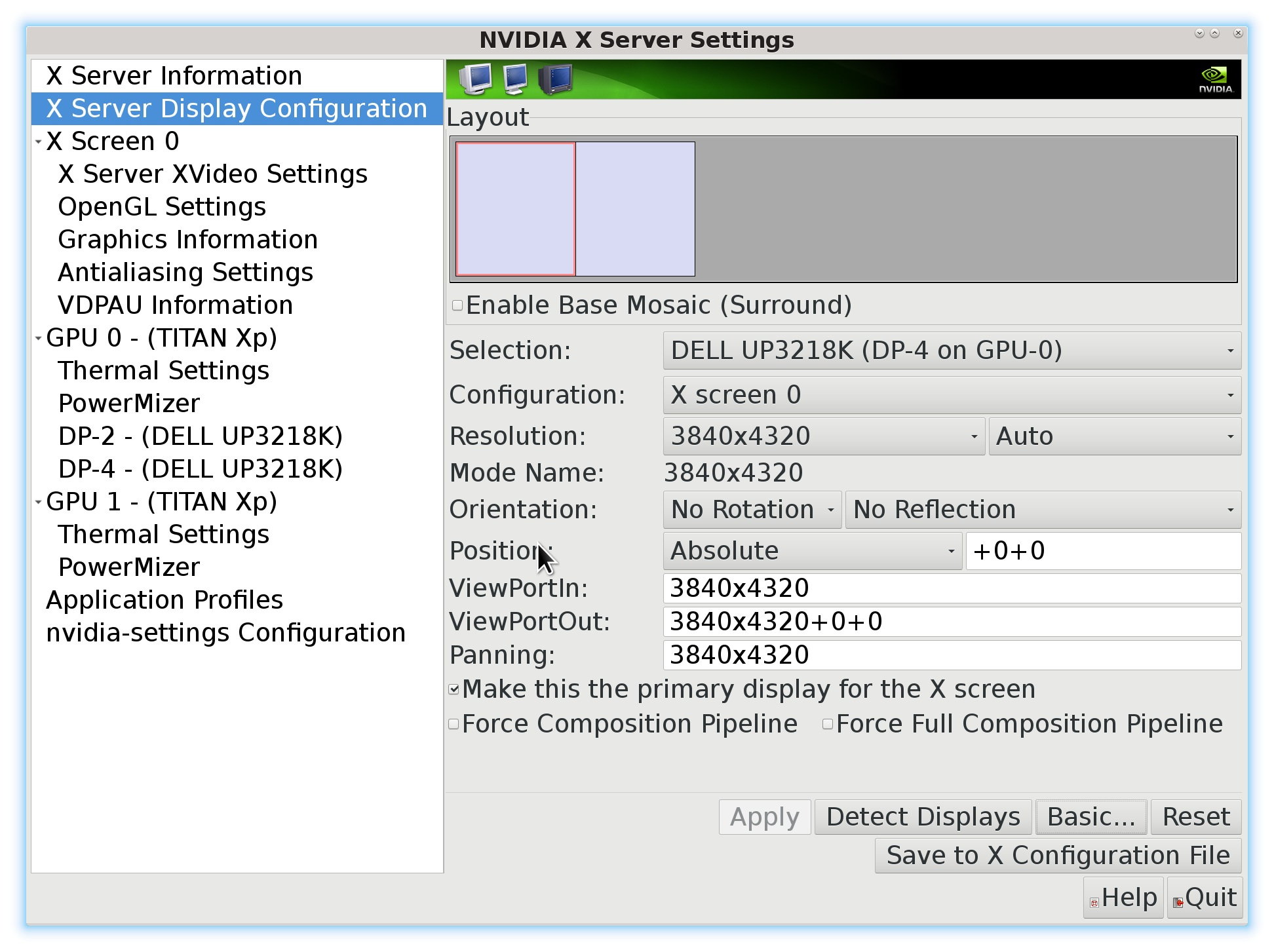Open PowerMizer under GPU 0
This screenshot has width=1274, height=952.
coord(237,404)
